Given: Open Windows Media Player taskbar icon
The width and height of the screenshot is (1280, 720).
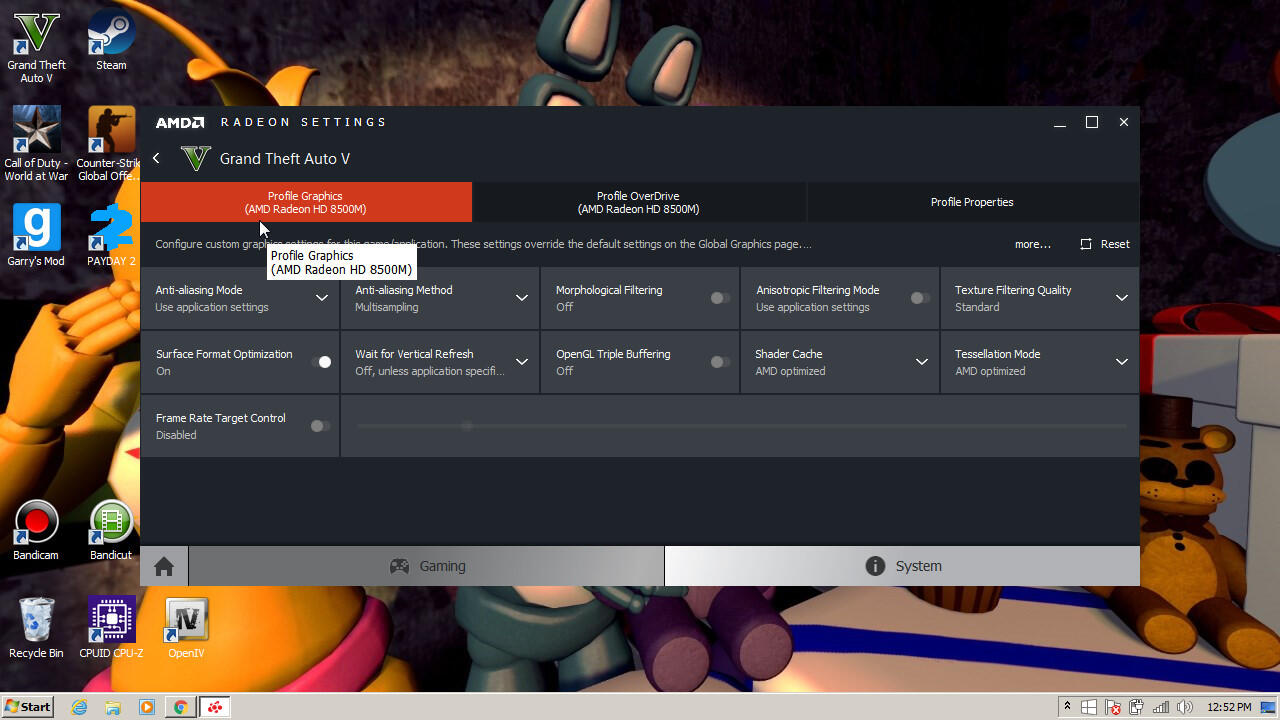Looking at the screenshot, I should tap(147, 707).
